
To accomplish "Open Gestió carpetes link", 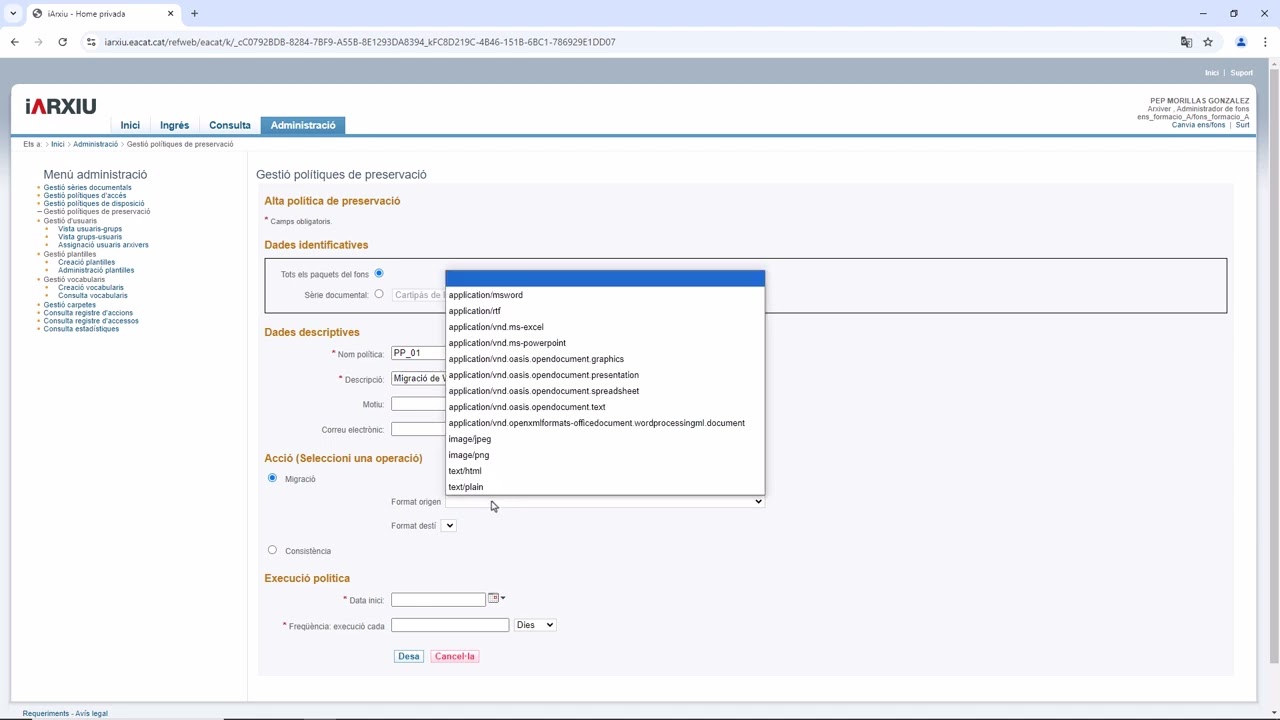I will (69, 305).
